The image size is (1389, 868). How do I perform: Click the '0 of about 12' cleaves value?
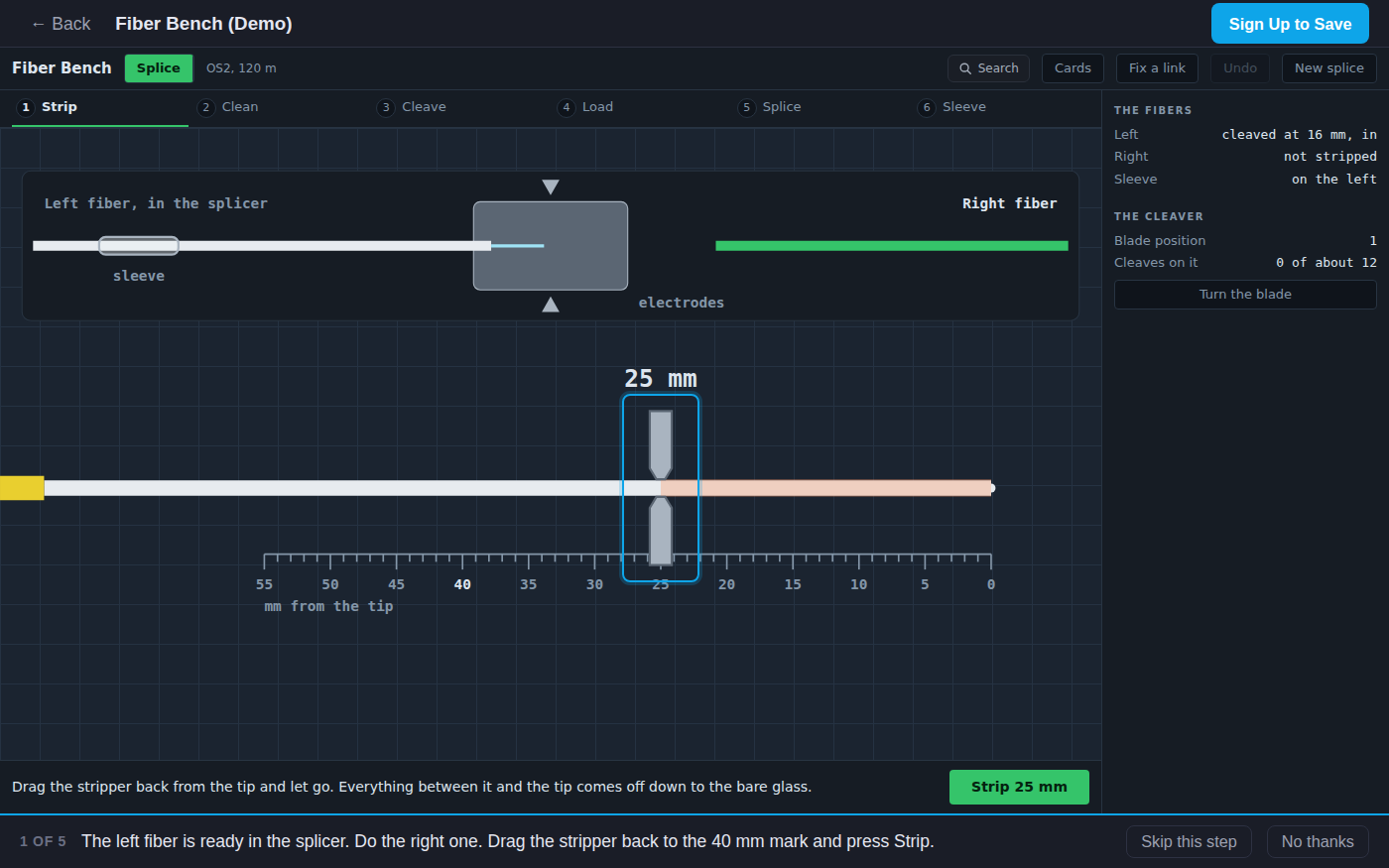click(x=1326, y=263)
